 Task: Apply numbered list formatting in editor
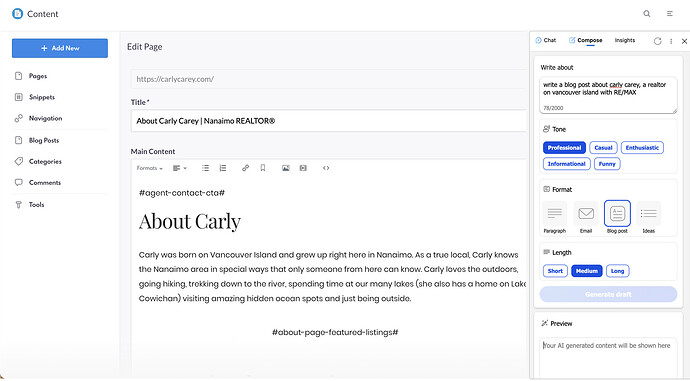pyautogui.click(x=223, y=168)
